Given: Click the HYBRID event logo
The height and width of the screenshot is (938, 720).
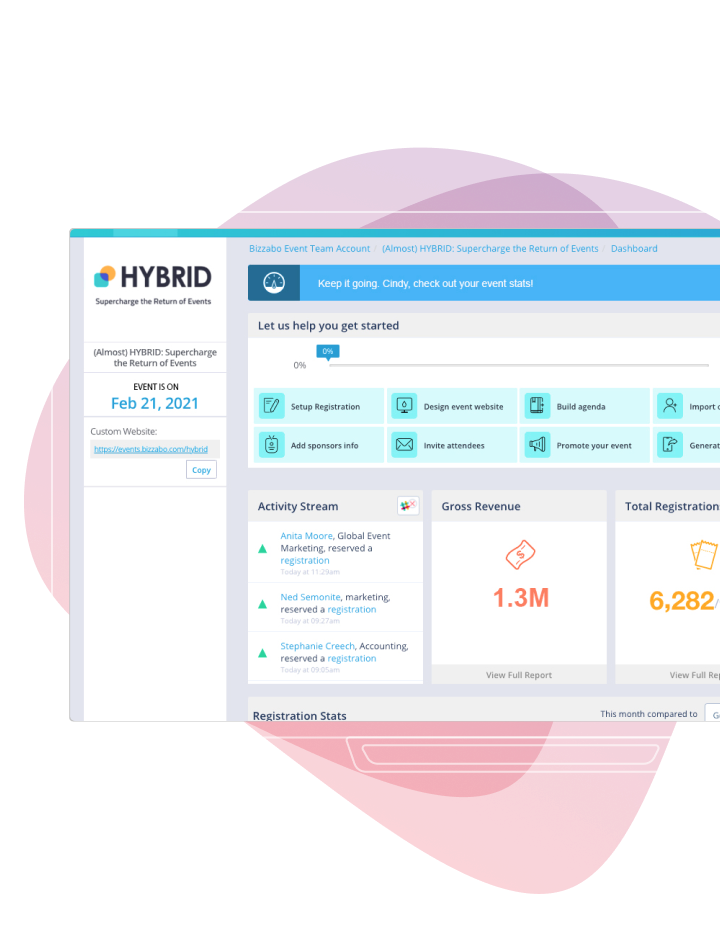Looking at the screenshot, I should (x=153, y=284).
